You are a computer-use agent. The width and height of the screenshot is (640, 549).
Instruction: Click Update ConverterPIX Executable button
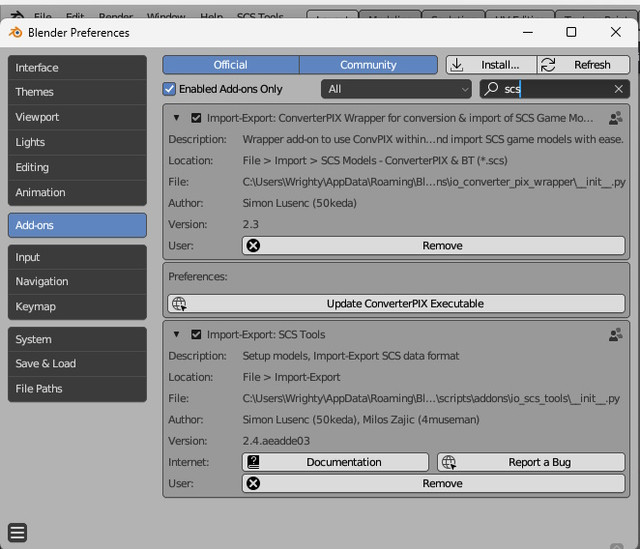click(x=396, y=304)
